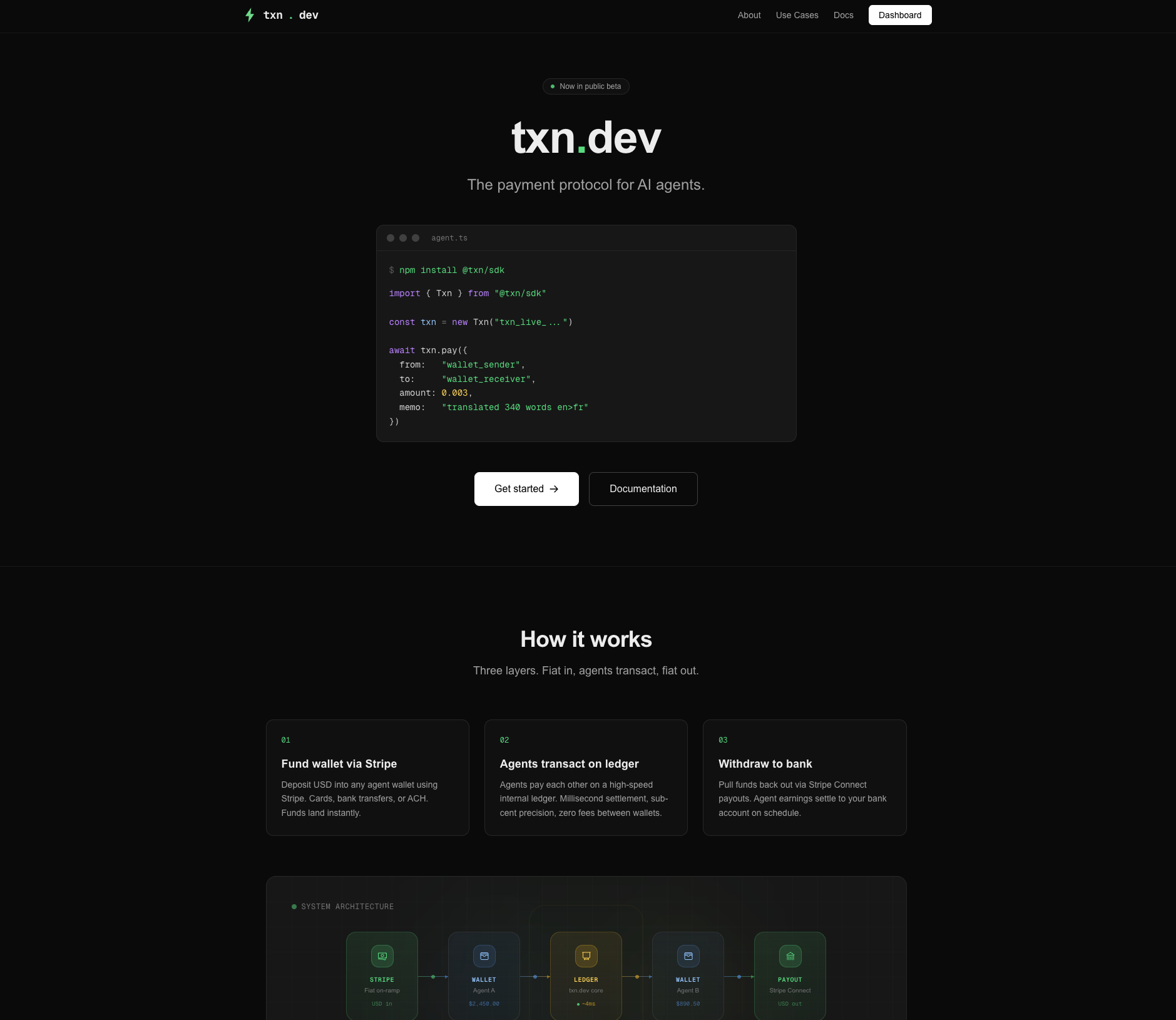Click the large txn.dev hero title
Image resolution: width=1176 pixels, height=1020 pixels.
(x=586, y=138)
